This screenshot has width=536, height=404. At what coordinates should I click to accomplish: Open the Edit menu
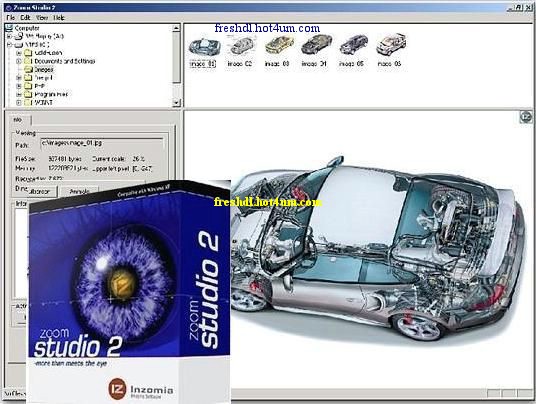[25, 17]
